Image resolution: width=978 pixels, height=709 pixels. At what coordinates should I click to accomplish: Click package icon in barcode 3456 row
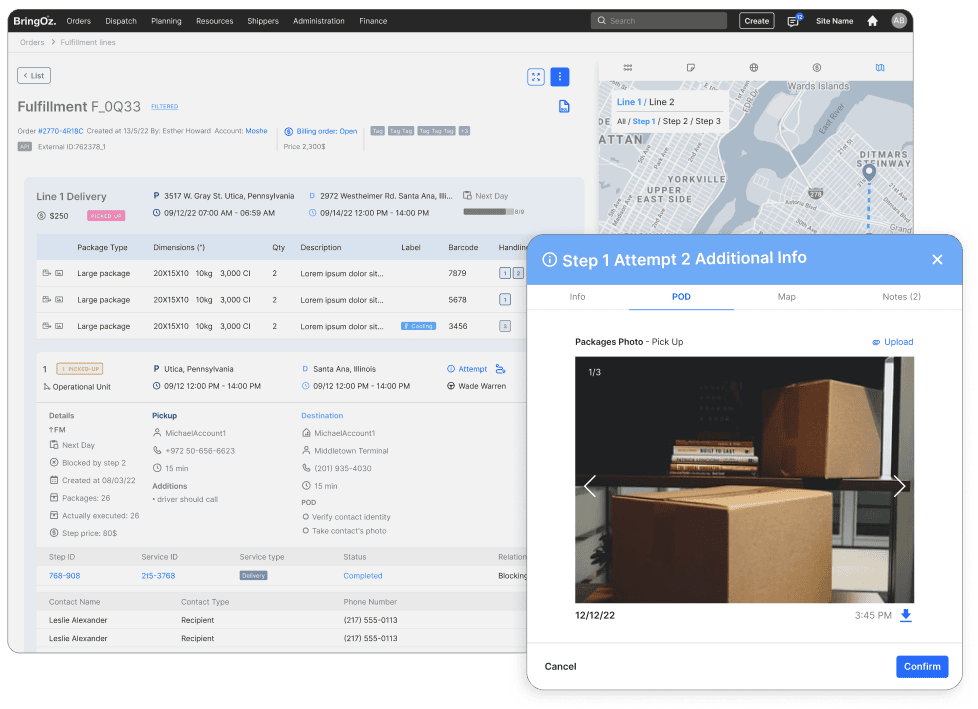[x=47, y=326]
